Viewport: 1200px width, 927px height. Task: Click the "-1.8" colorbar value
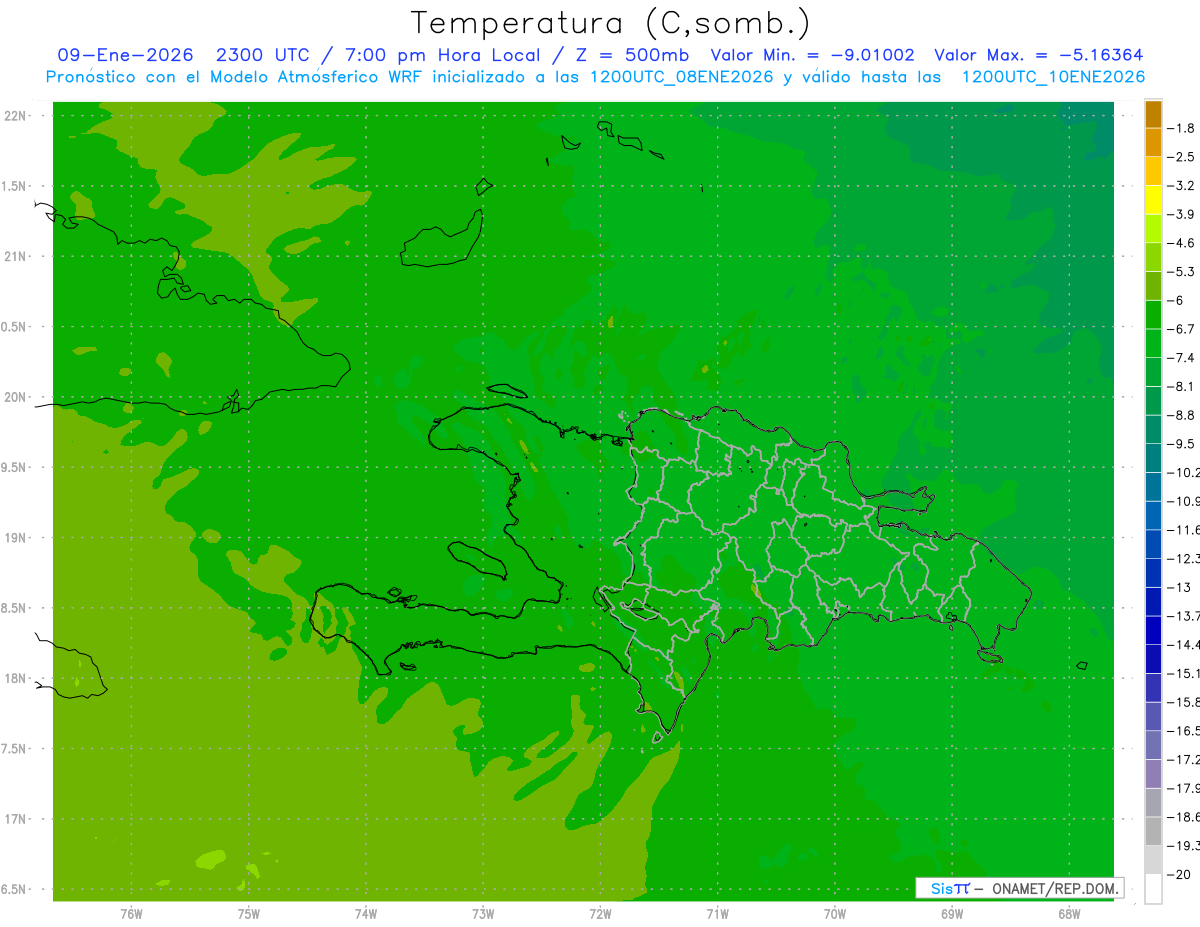(1181, 128)
